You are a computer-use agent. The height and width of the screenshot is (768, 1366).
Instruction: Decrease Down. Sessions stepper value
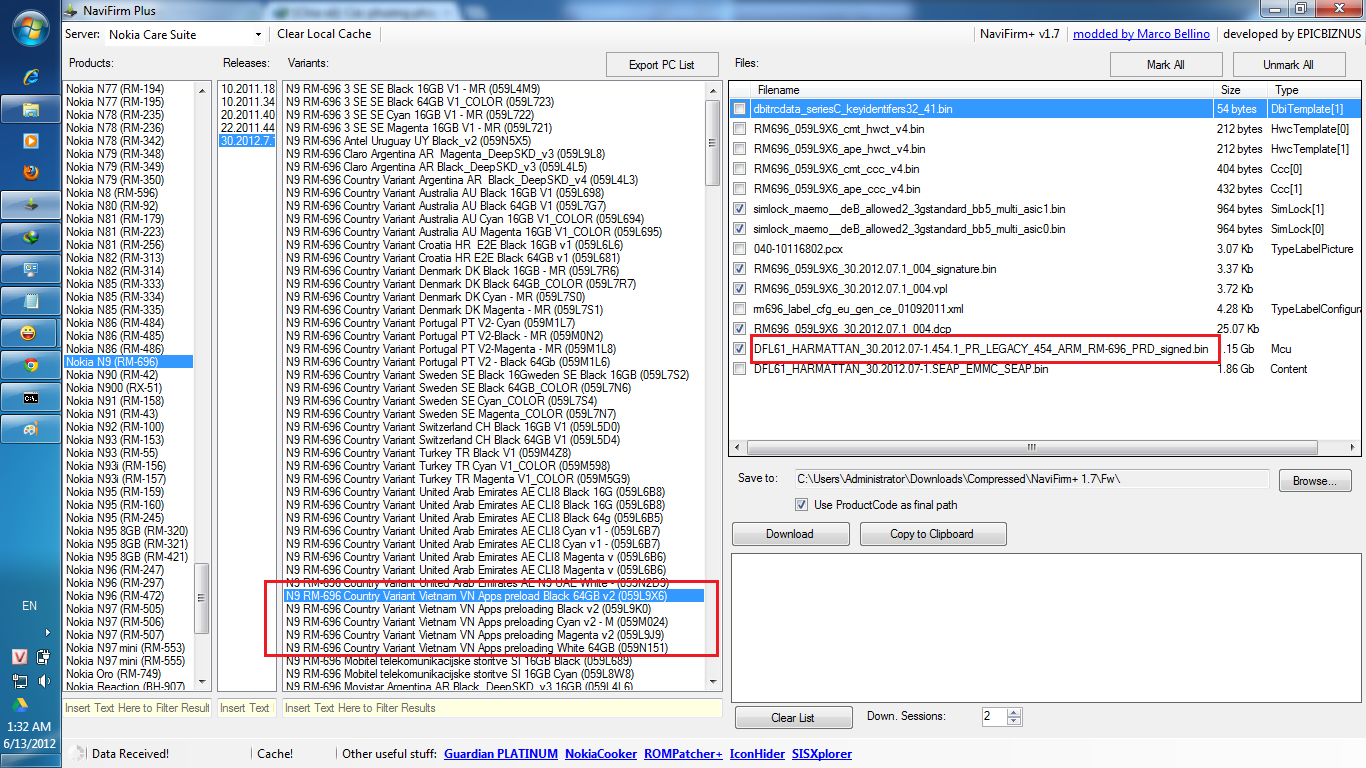click(x=1015, y=721)
